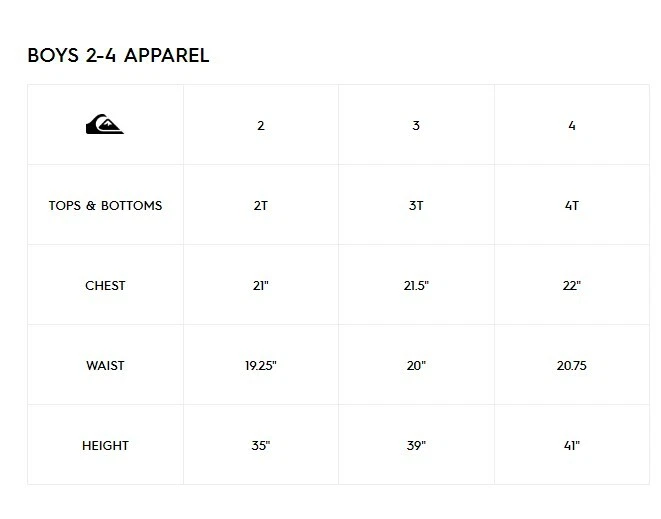Image resolution: width=661 pixels, height=519 pixels.
Task: Select size 3 column header
Action: 416,126
